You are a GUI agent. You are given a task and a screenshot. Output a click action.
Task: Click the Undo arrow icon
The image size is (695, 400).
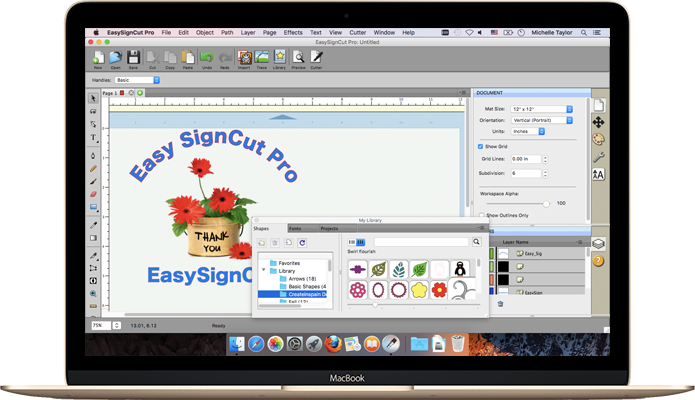point(206,57)
